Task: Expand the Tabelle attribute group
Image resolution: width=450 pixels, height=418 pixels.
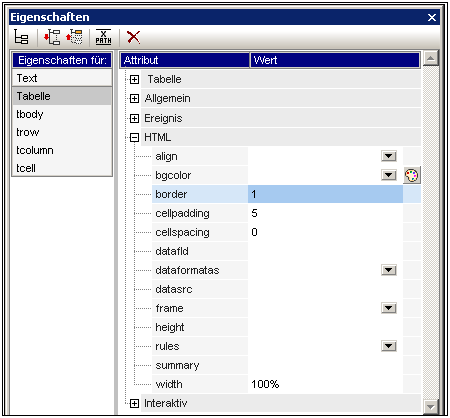Action: [x=134, y=79]
